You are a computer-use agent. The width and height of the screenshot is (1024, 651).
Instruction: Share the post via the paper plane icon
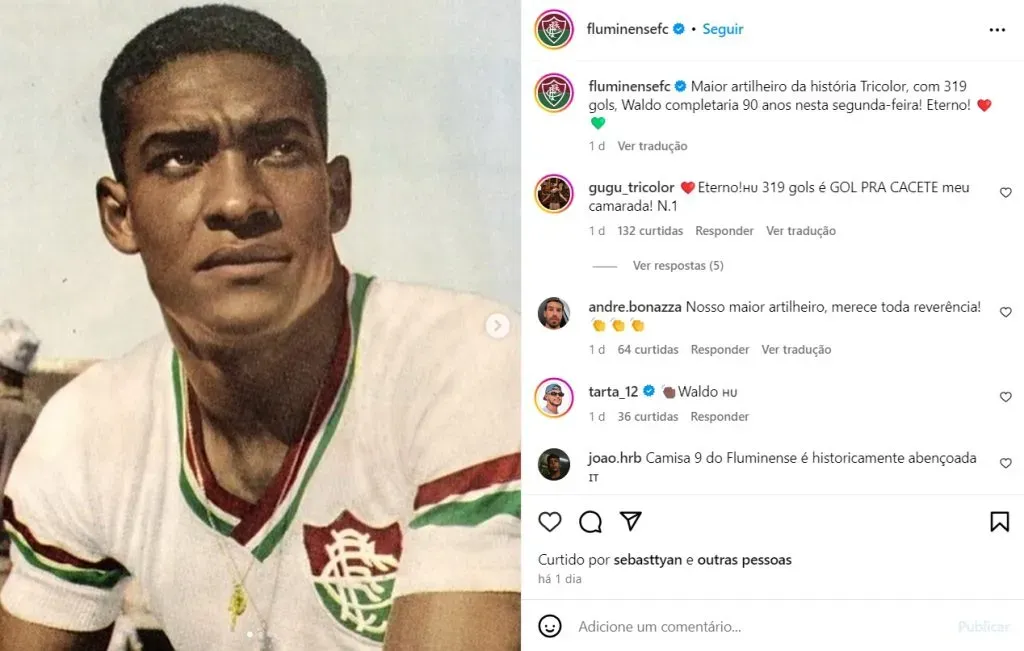[631, 521]
